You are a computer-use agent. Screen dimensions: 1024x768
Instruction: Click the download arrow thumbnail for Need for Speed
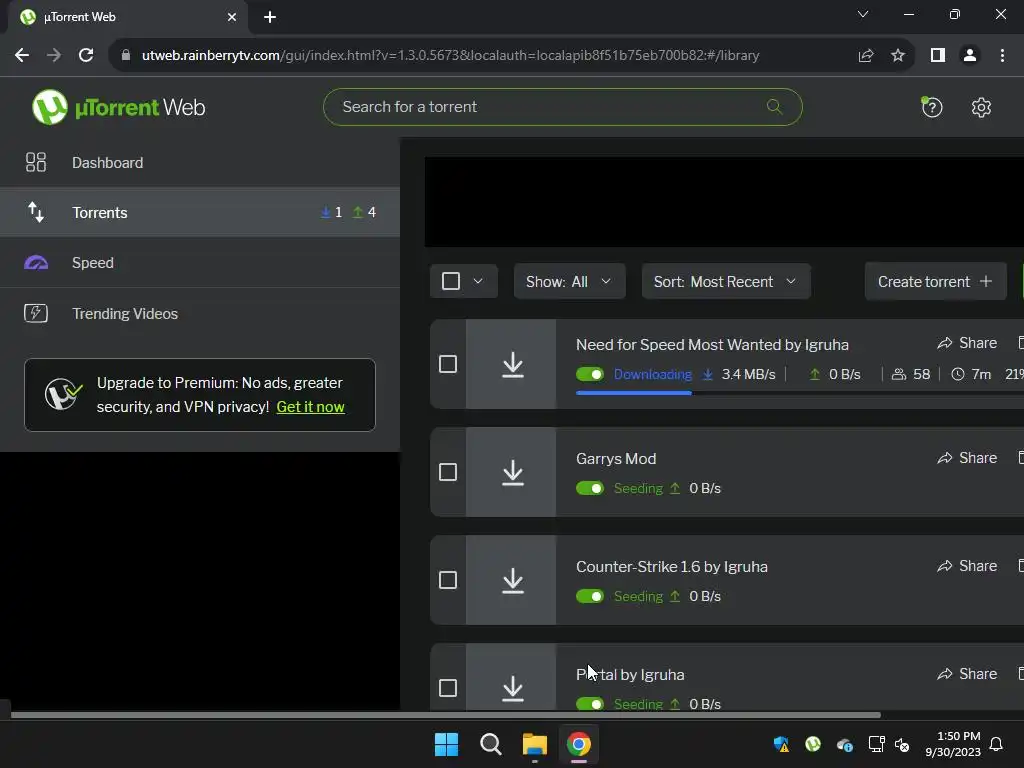tap(513, 364)
